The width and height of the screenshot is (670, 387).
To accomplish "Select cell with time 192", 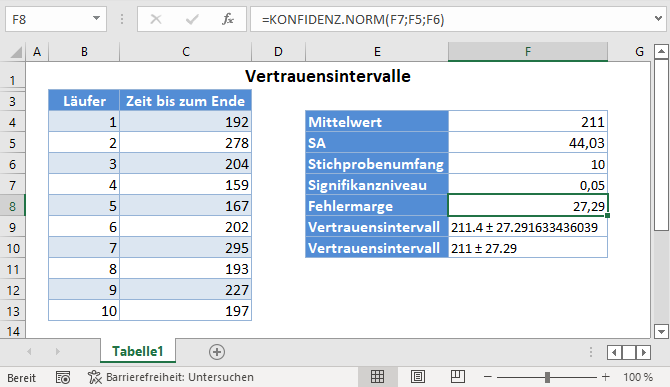I will (185, 122).
